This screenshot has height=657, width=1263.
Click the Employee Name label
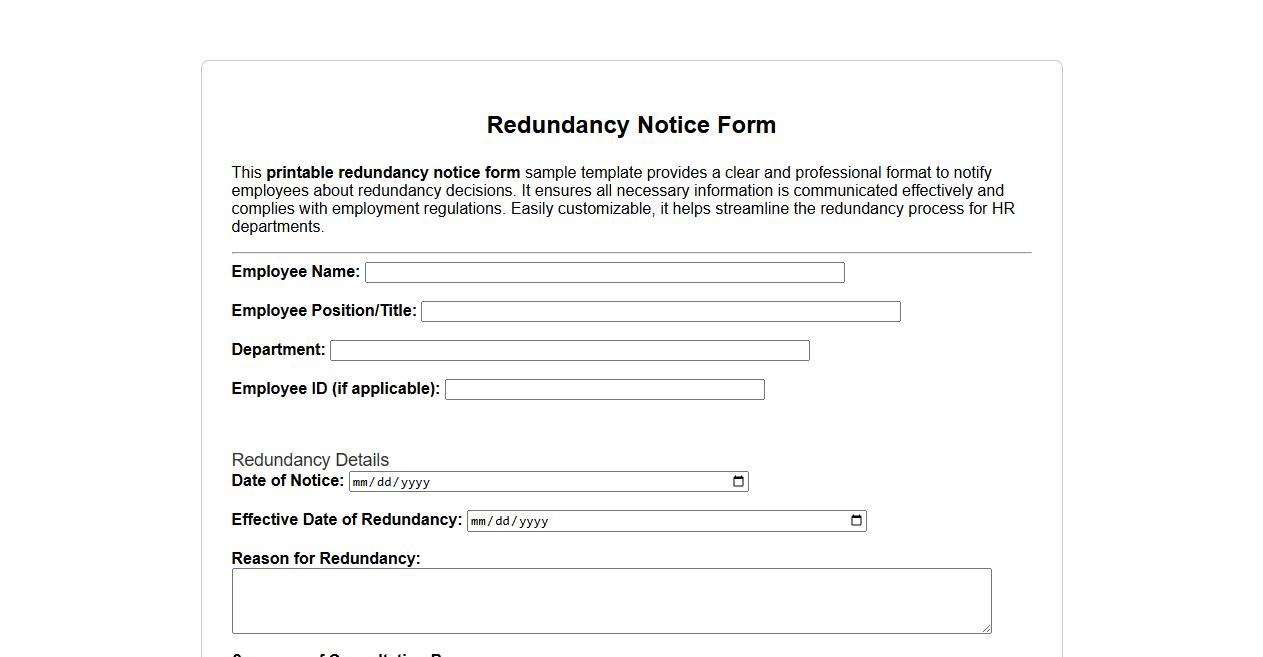295,271
